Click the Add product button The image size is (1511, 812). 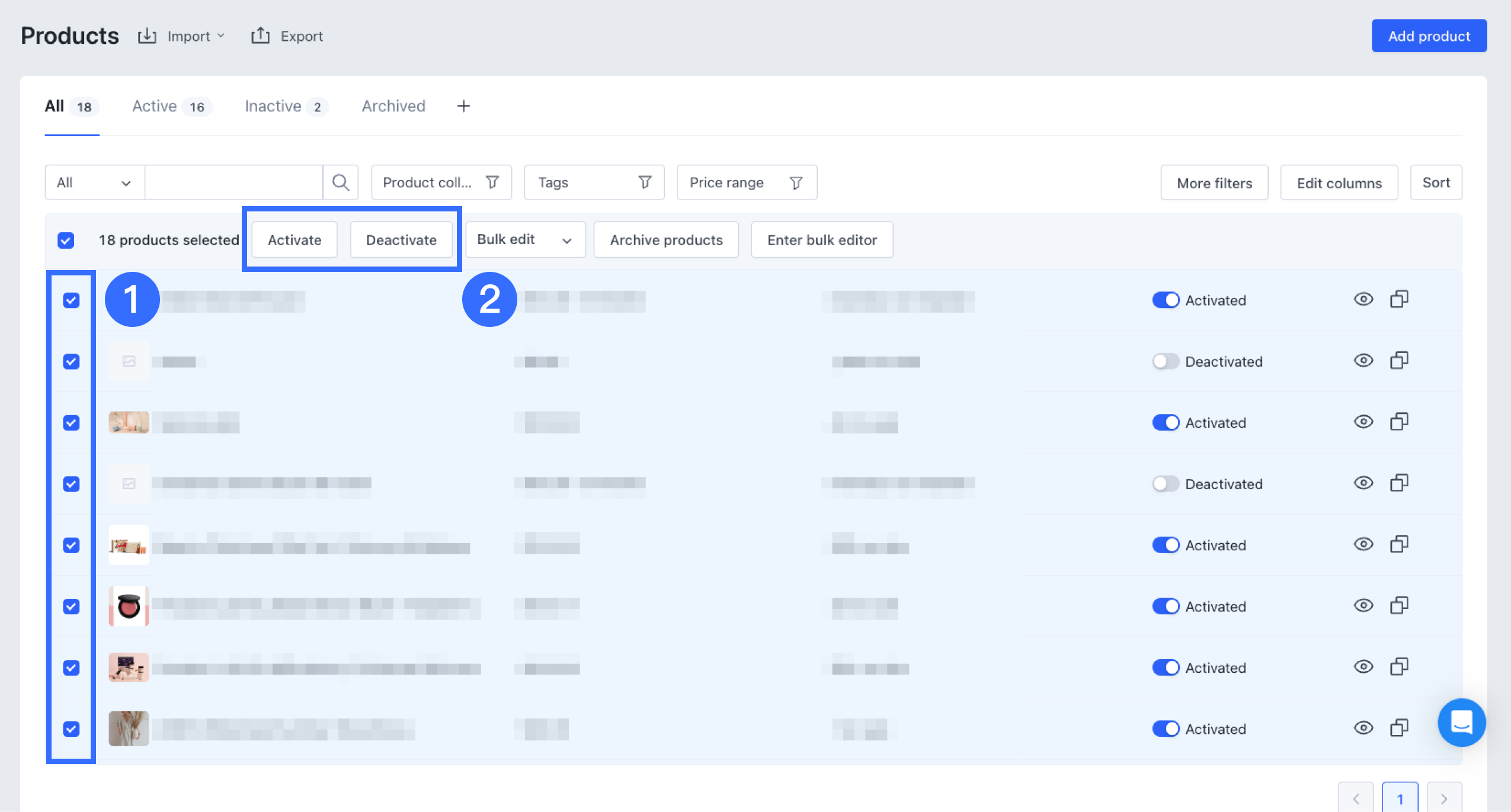coord(1429,36)
